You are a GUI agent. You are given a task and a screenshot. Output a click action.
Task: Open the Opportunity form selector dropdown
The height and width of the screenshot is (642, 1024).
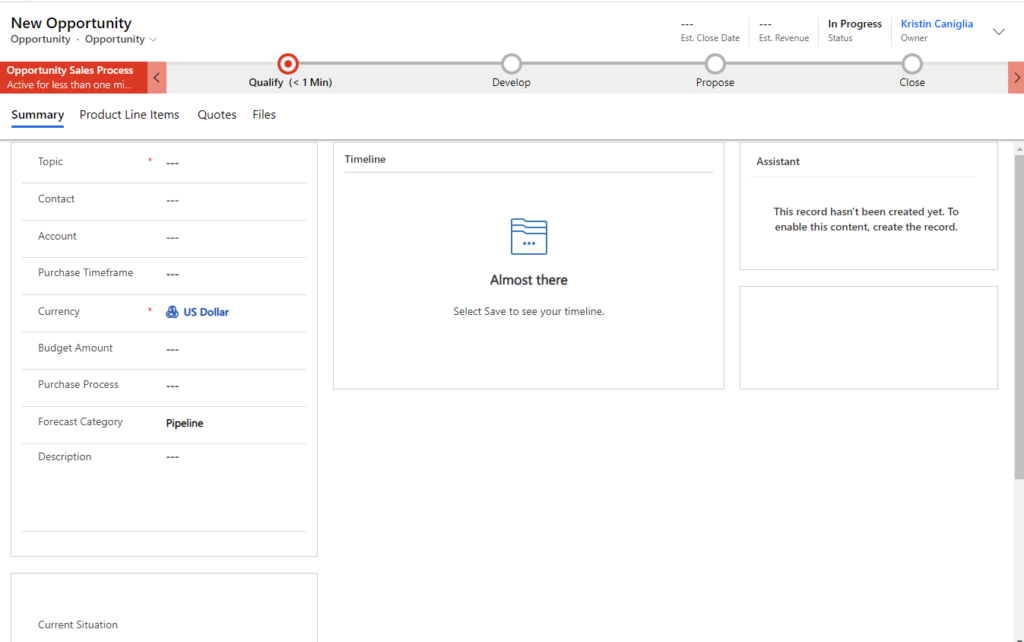[x=121, y=39]
